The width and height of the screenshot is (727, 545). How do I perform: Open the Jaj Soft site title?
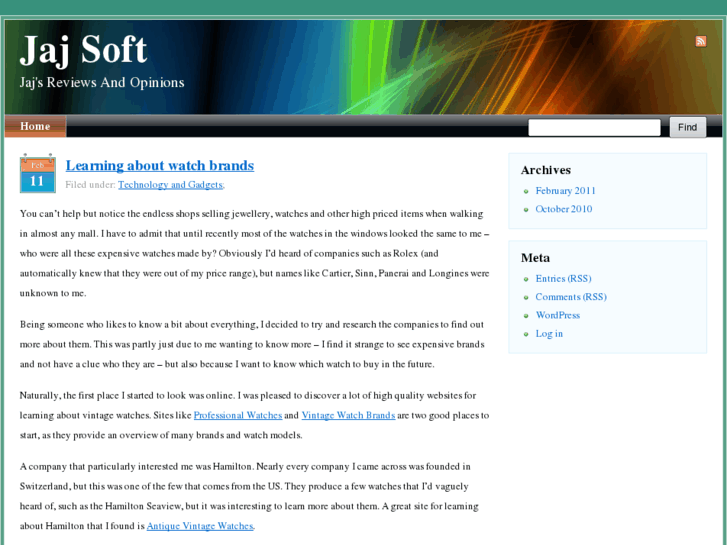[83, 50]
